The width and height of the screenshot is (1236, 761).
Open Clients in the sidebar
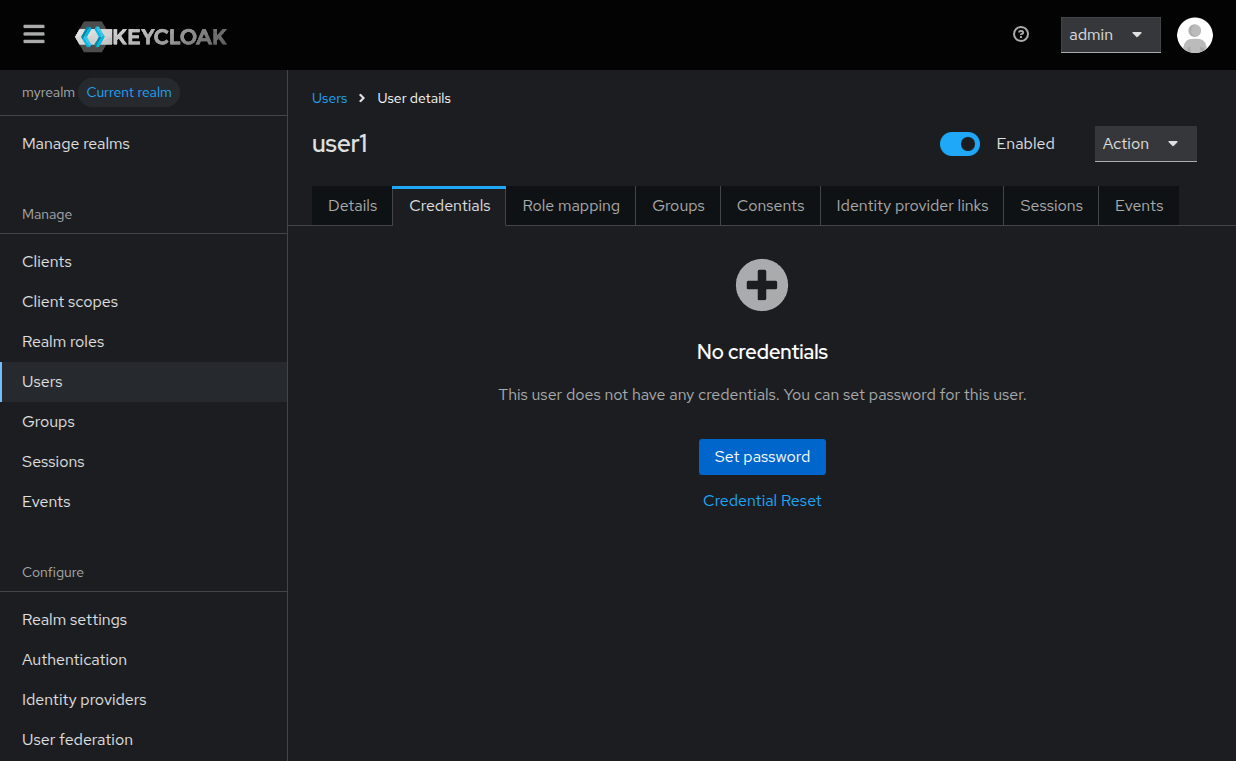[x=143, y=262]
